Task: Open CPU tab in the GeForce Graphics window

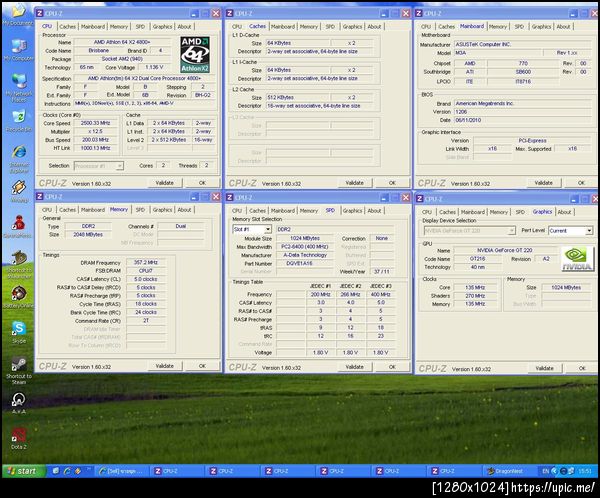Action: click(427, 212)
